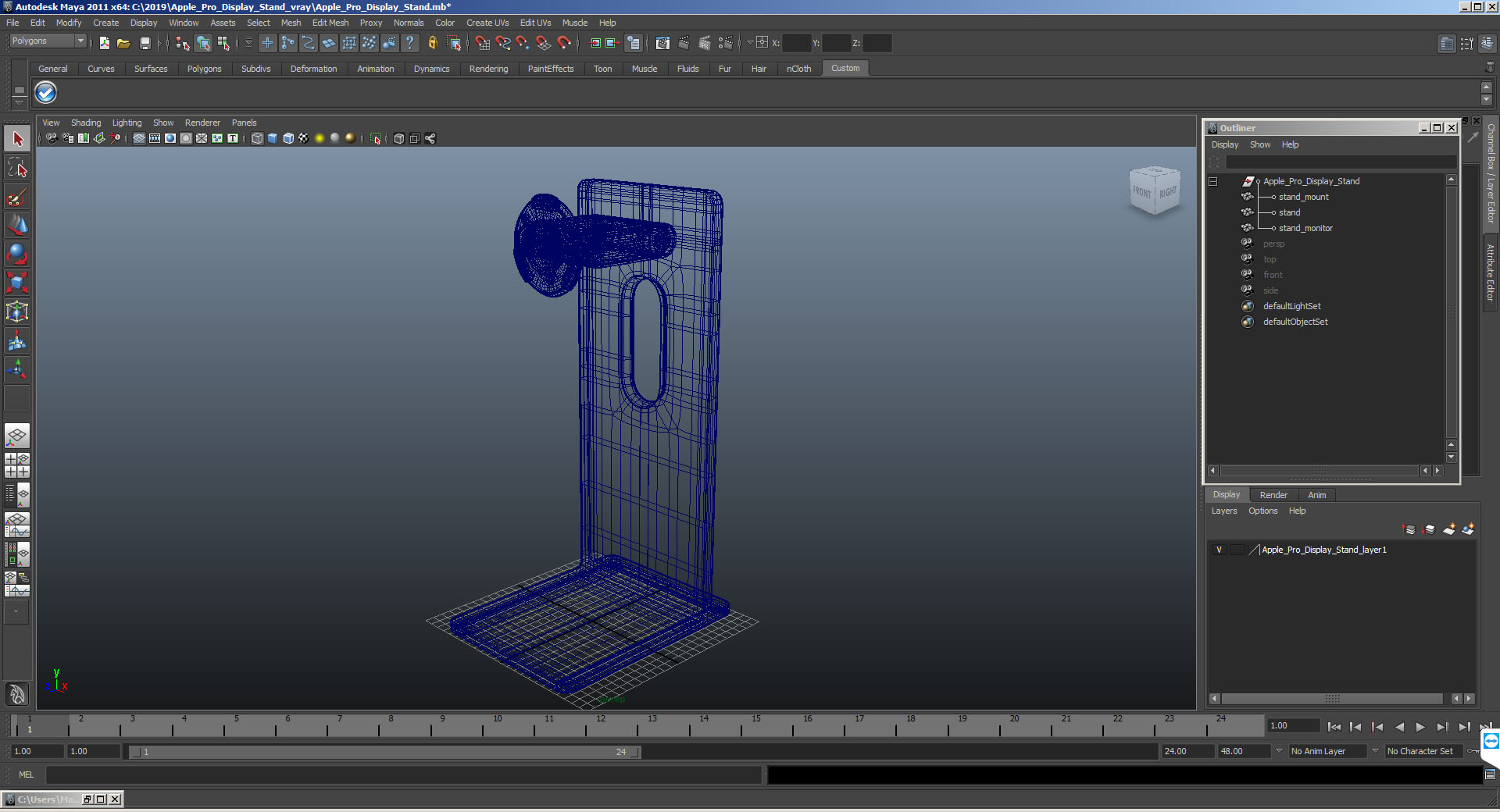Viewport: 1500px width, 812px height.
Task: Open the viewport Shading menu
Action: point(86,123)
